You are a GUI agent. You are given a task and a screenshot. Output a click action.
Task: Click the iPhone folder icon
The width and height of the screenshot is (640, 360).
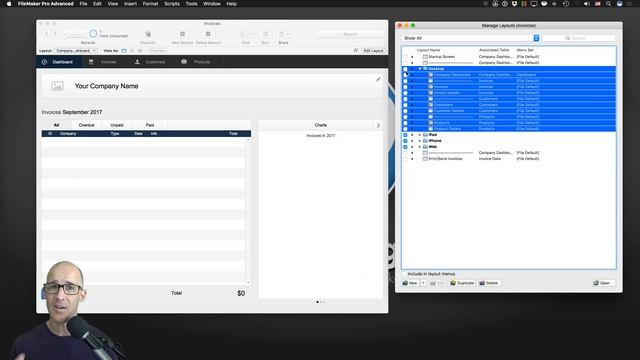(x=425, y=141)
